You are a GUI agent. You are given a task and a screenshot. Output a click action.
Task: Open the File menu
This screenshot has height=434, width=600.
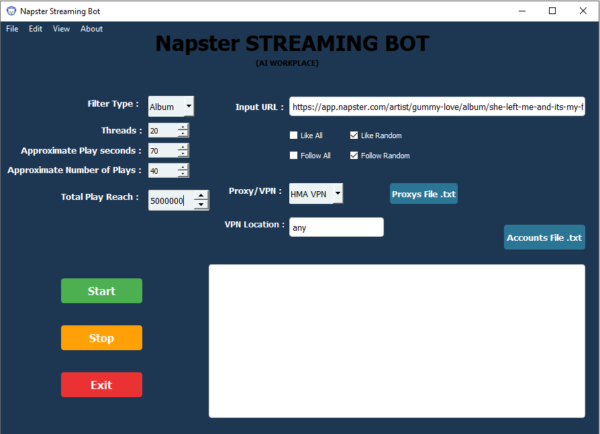click(12, 29)
